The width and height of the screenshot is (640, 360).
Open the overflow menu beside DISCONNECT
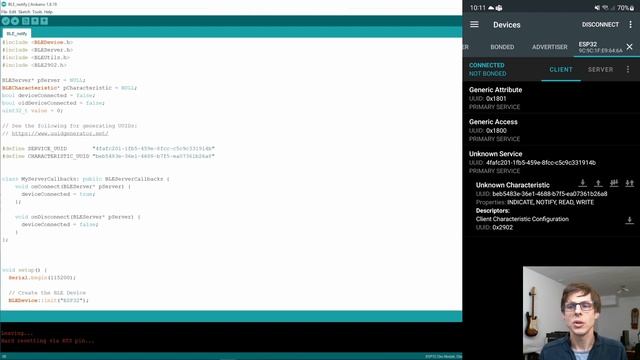click(630, 24)
